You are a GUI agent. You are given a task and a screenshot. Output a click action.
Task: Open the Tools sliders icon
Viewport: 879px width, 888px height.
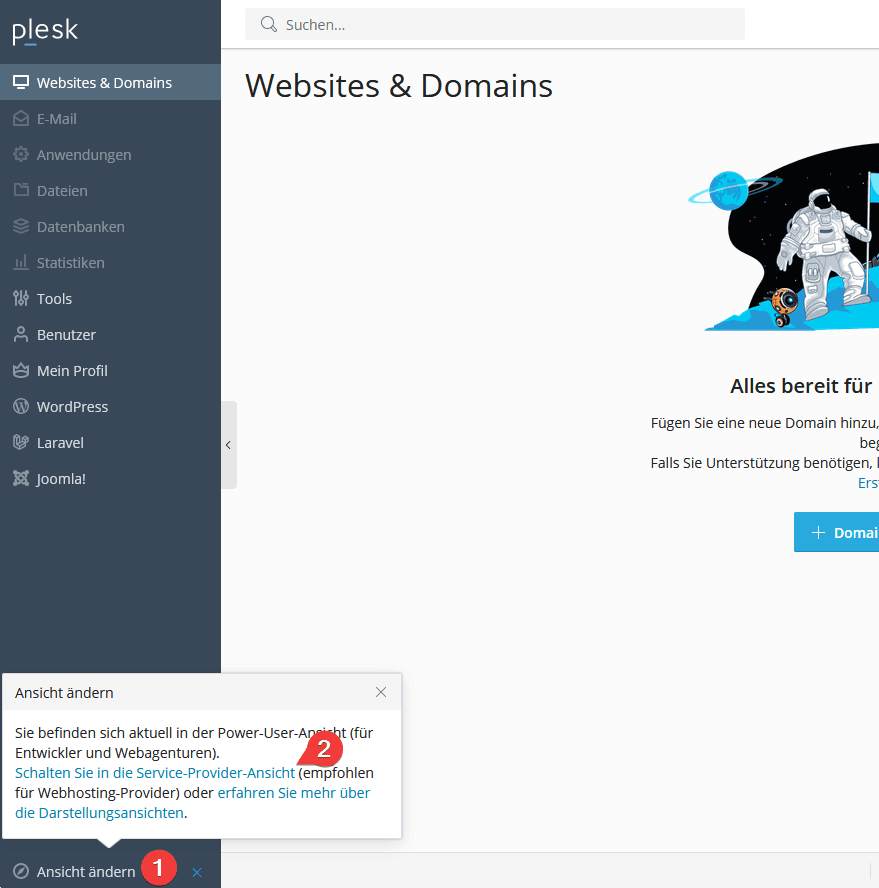[21, 298]
